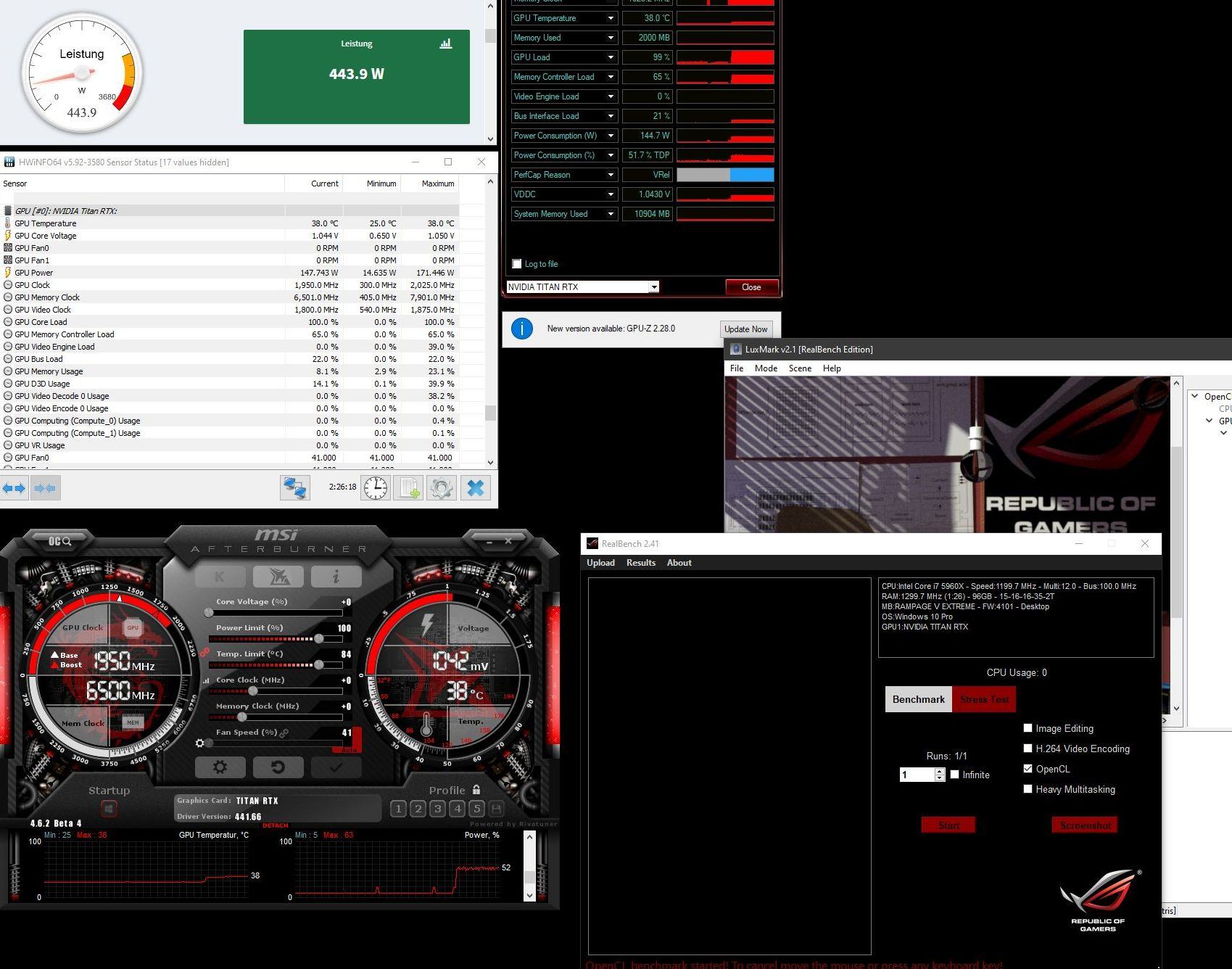1232x969 pixels.
Task: Enable the Log to file checkbox in GPU-Z
Action: pos(517,264)
